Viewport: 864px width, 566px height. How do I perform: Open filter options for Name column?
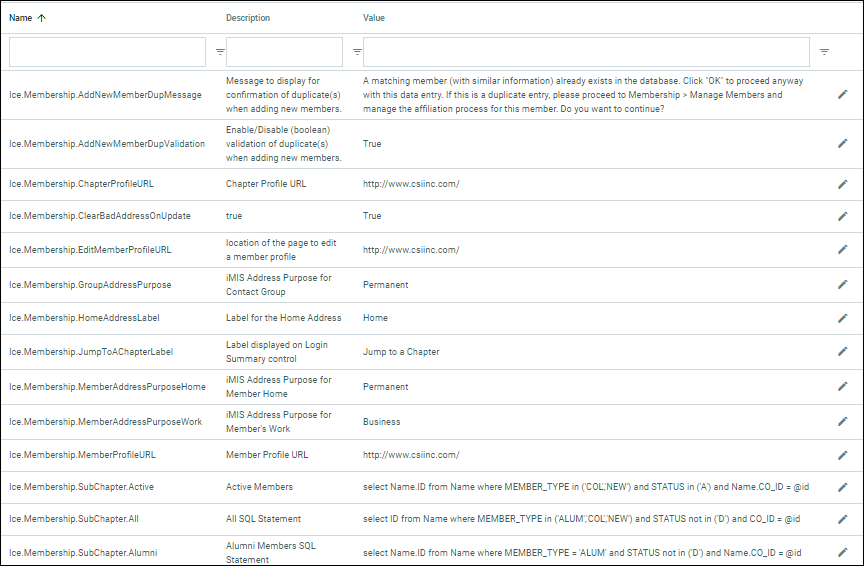point(220,51)
